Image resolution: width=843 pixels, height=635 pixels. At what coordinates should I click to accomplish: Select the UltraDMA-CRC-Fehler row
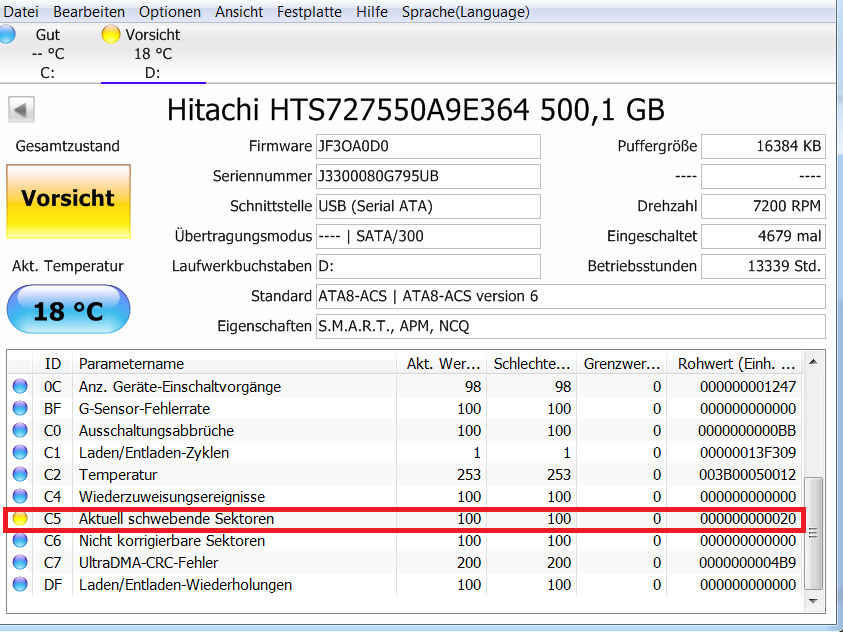click(404, 563)
